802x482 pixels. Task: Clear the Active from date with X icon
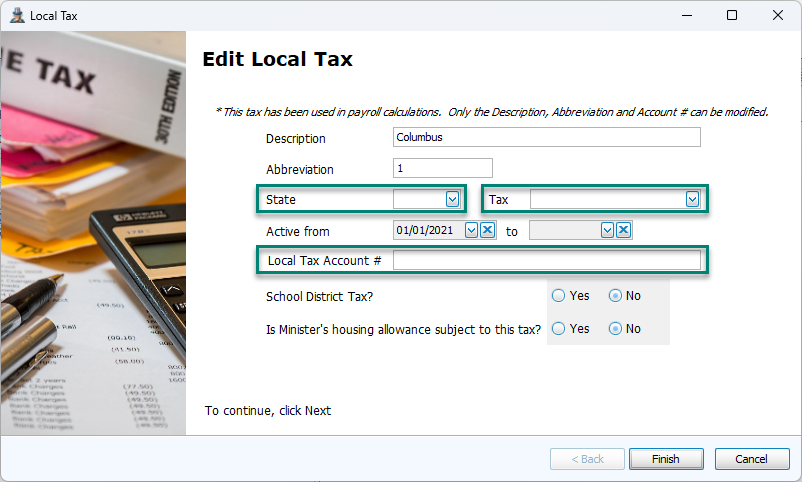pos(488,230)
